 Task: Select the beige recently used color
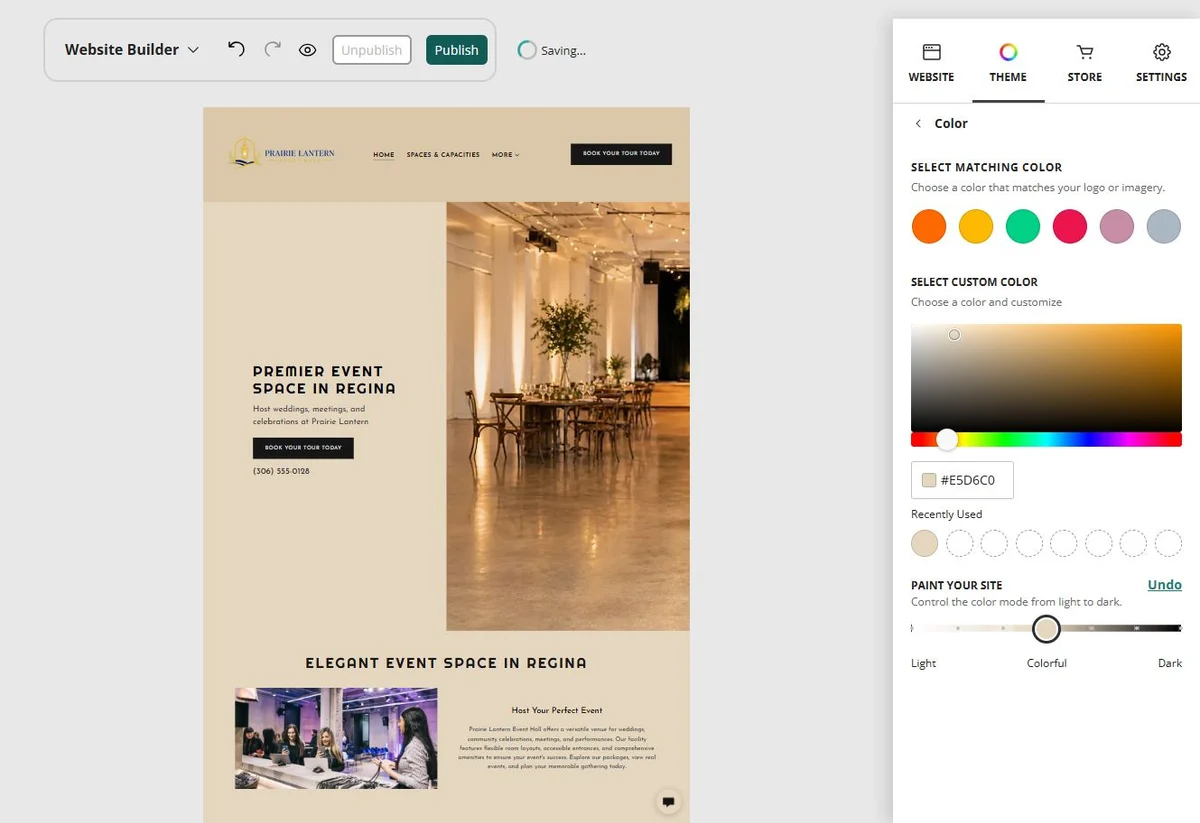pos(925,543)
